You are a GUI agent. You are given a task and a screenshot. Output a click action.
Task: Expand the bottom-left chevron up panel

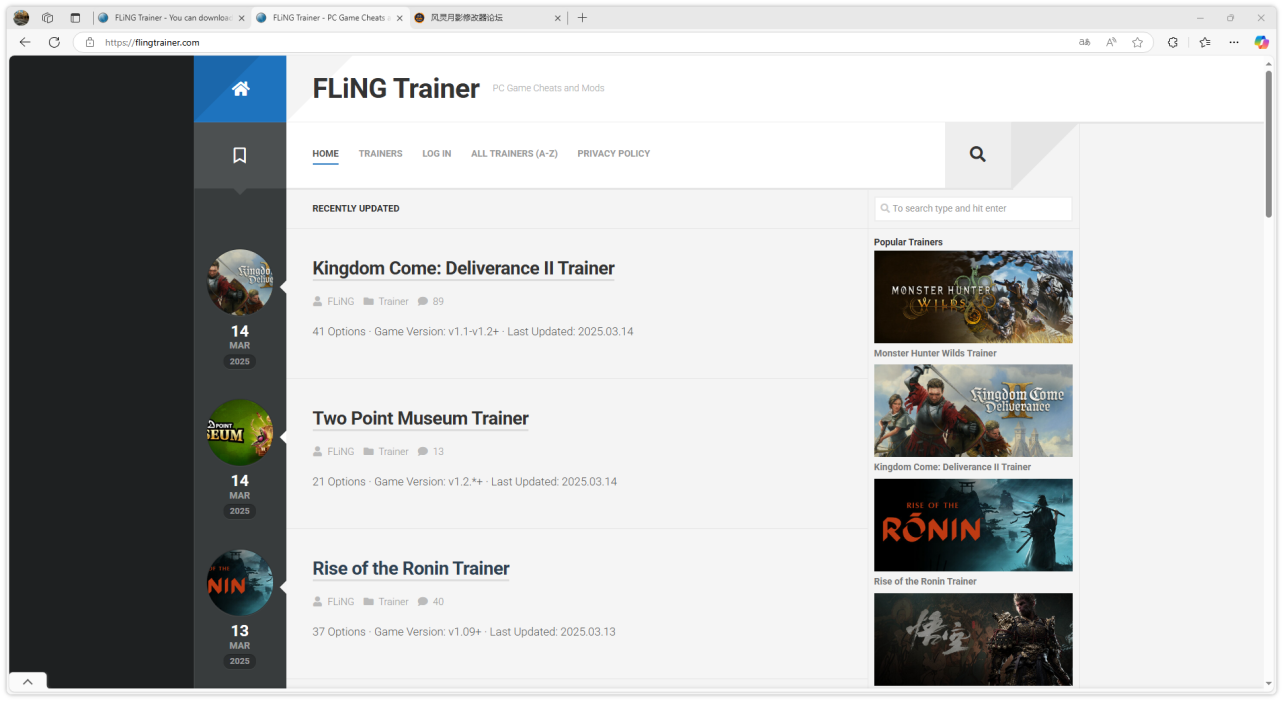click(28, 681)
